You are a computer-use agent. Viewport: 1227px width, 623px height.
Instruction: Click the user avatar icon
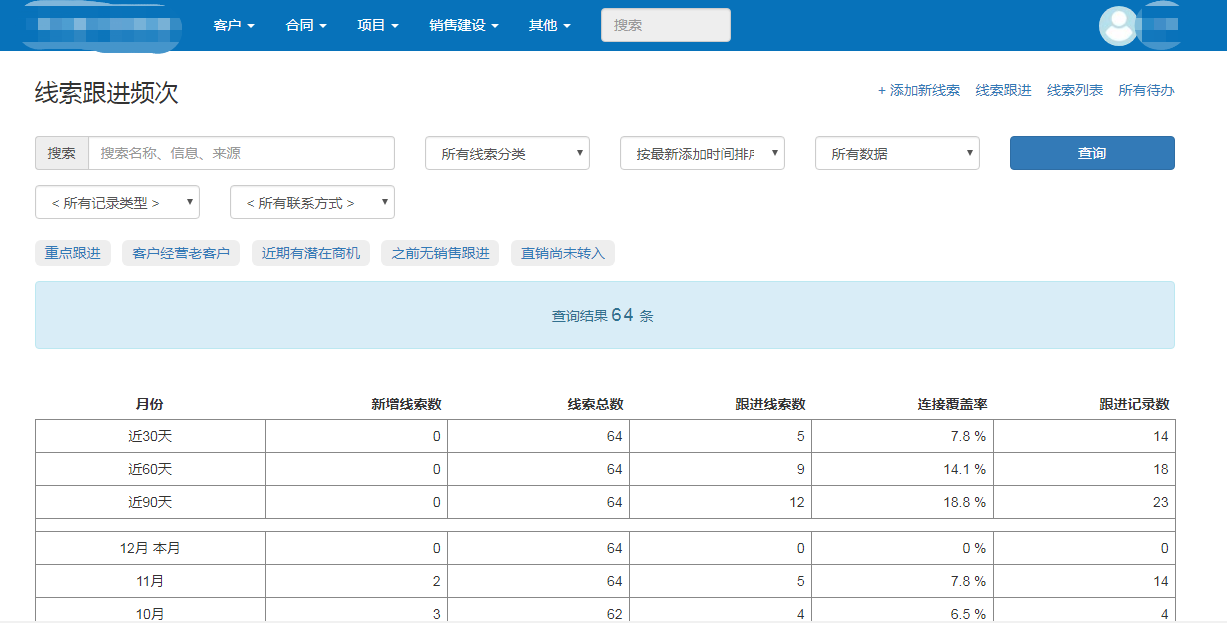(x=1117, y=26)
